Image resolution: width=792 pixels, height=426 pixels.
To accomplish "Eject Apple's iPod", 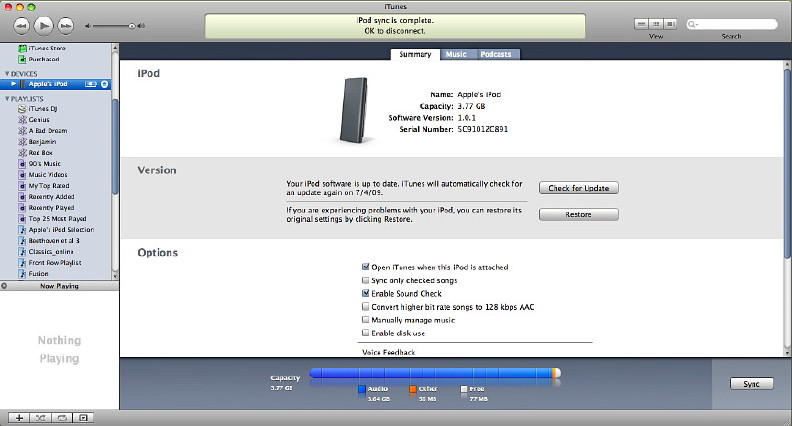I will point(105,84).
